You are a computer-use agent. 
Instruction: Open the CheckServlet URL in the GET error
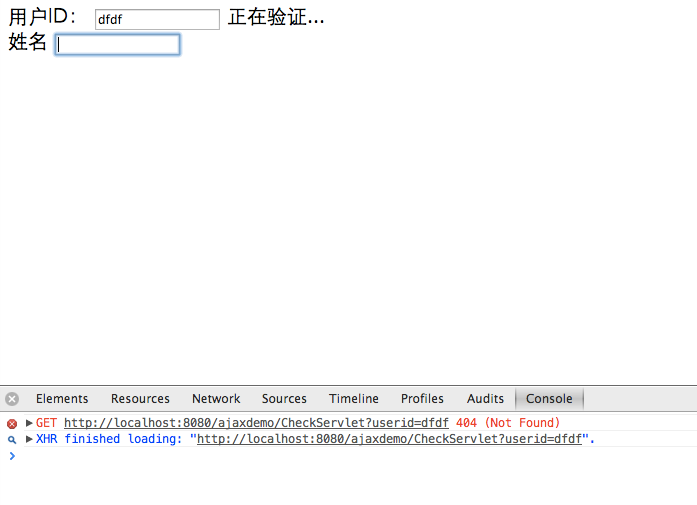coord(256,423)
